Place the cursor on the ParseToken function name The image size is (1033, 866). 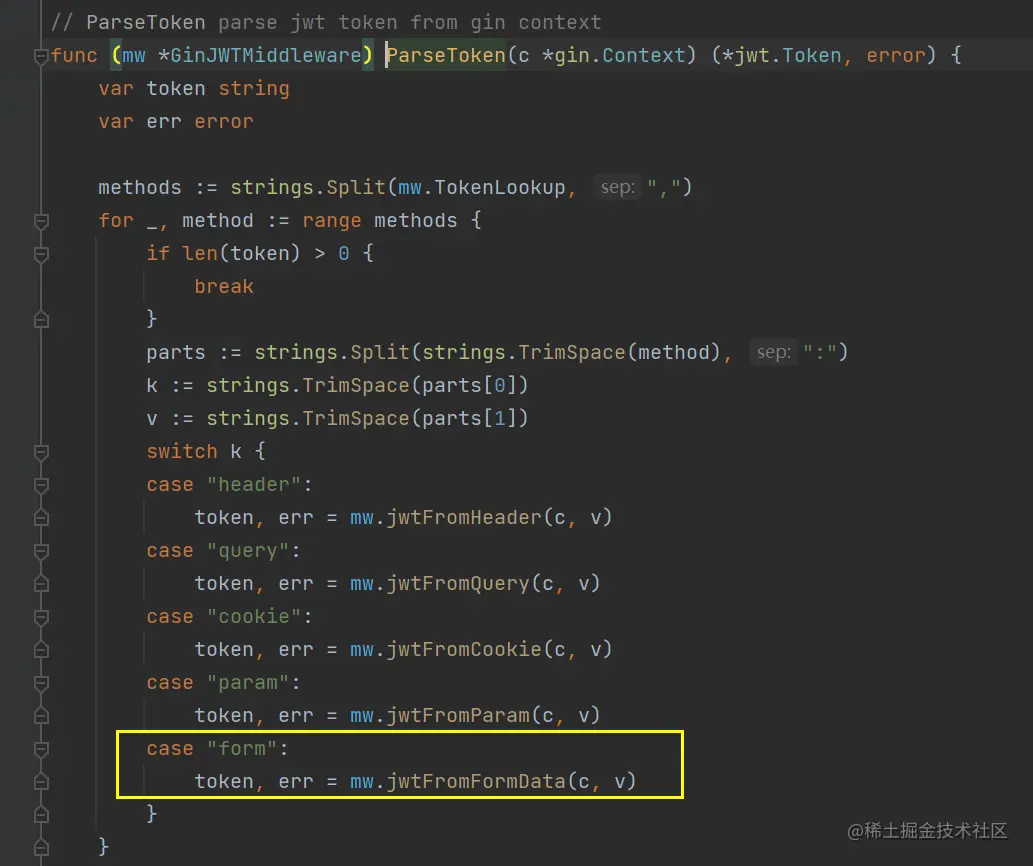(x=446, y=55)
